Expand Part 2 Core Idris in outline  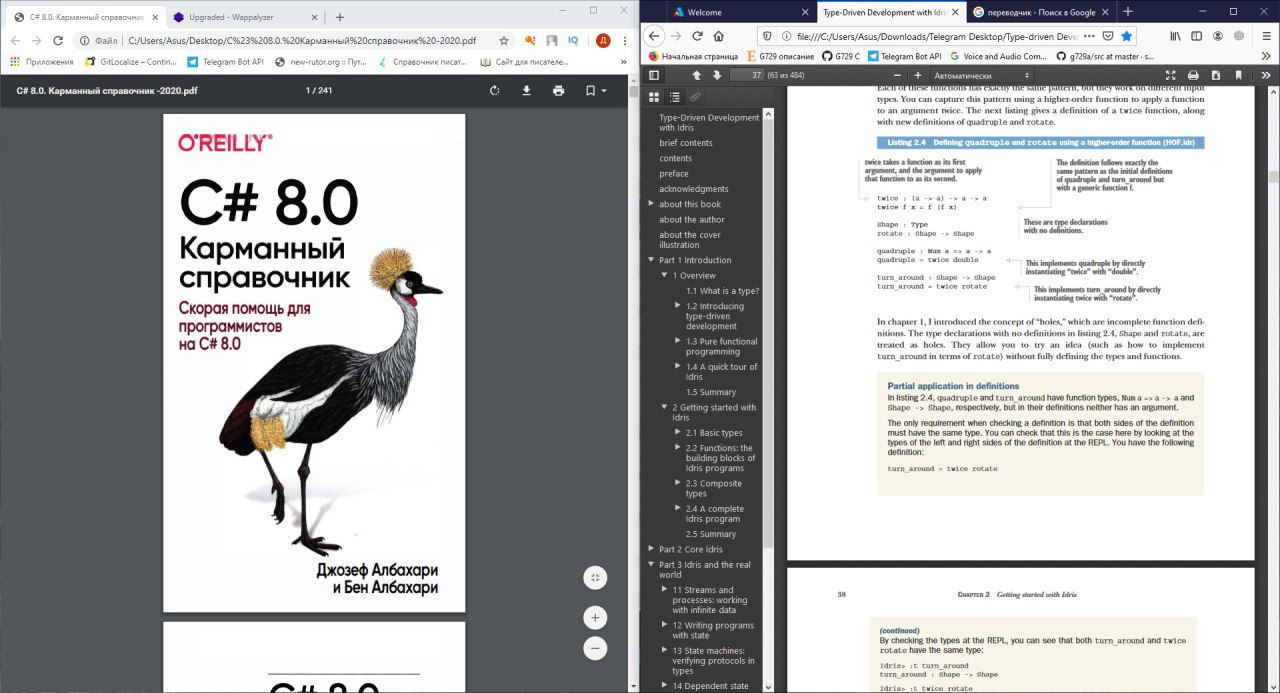(652, 549)
